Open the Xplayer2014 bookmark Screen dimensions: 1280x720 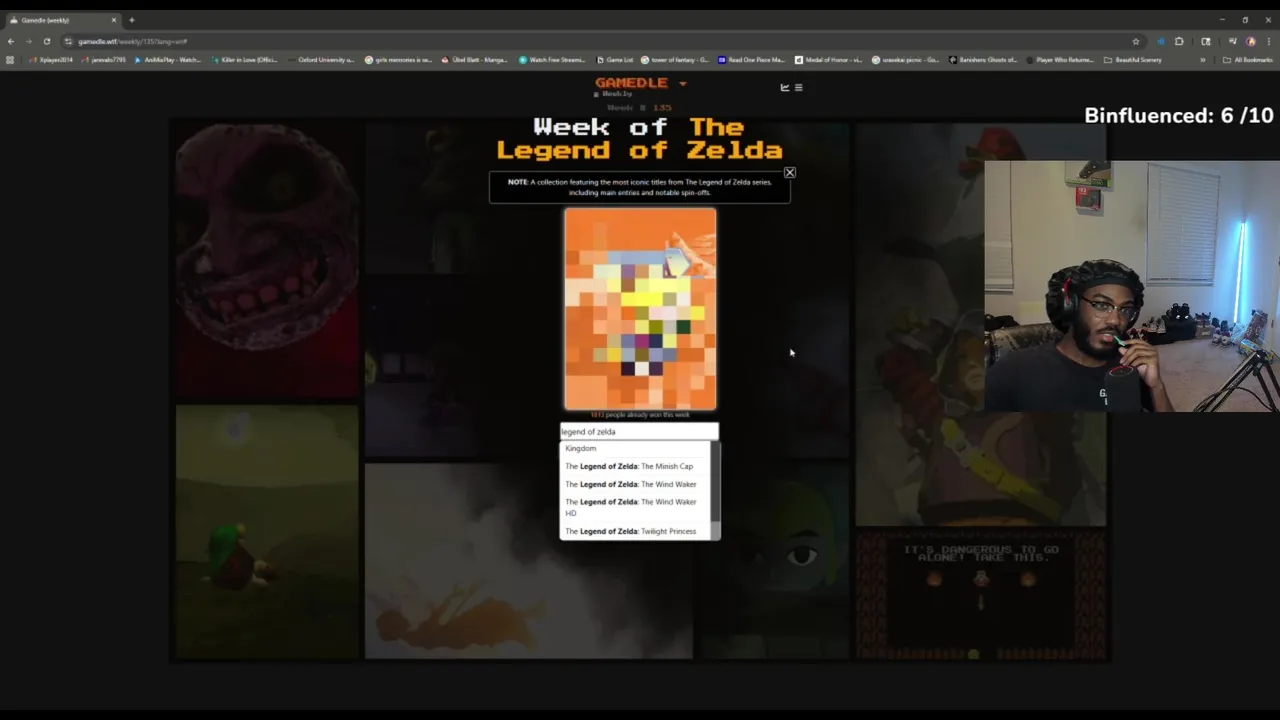click(52, 60)
